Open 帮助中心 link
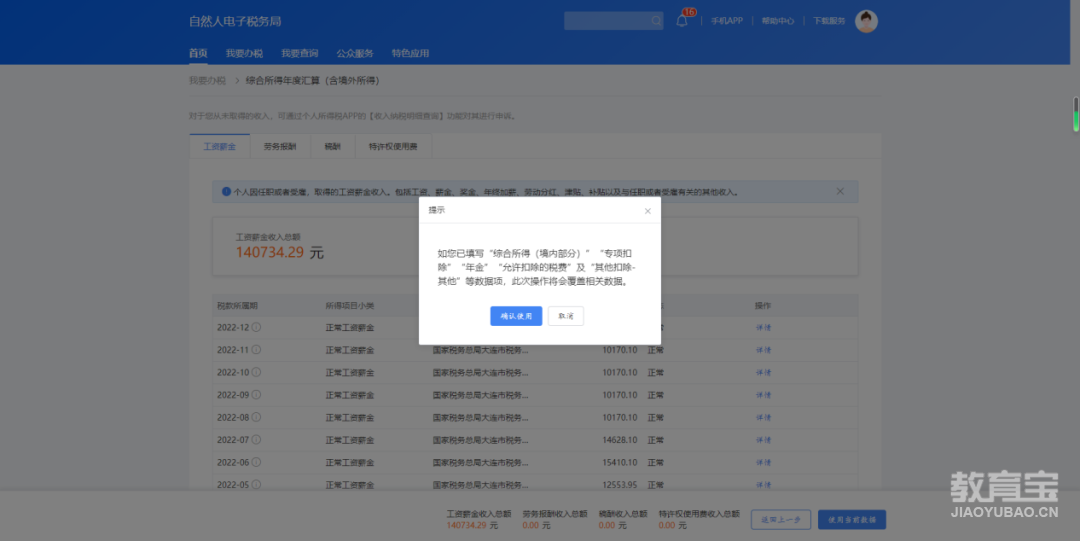 [x=778, y=21]
